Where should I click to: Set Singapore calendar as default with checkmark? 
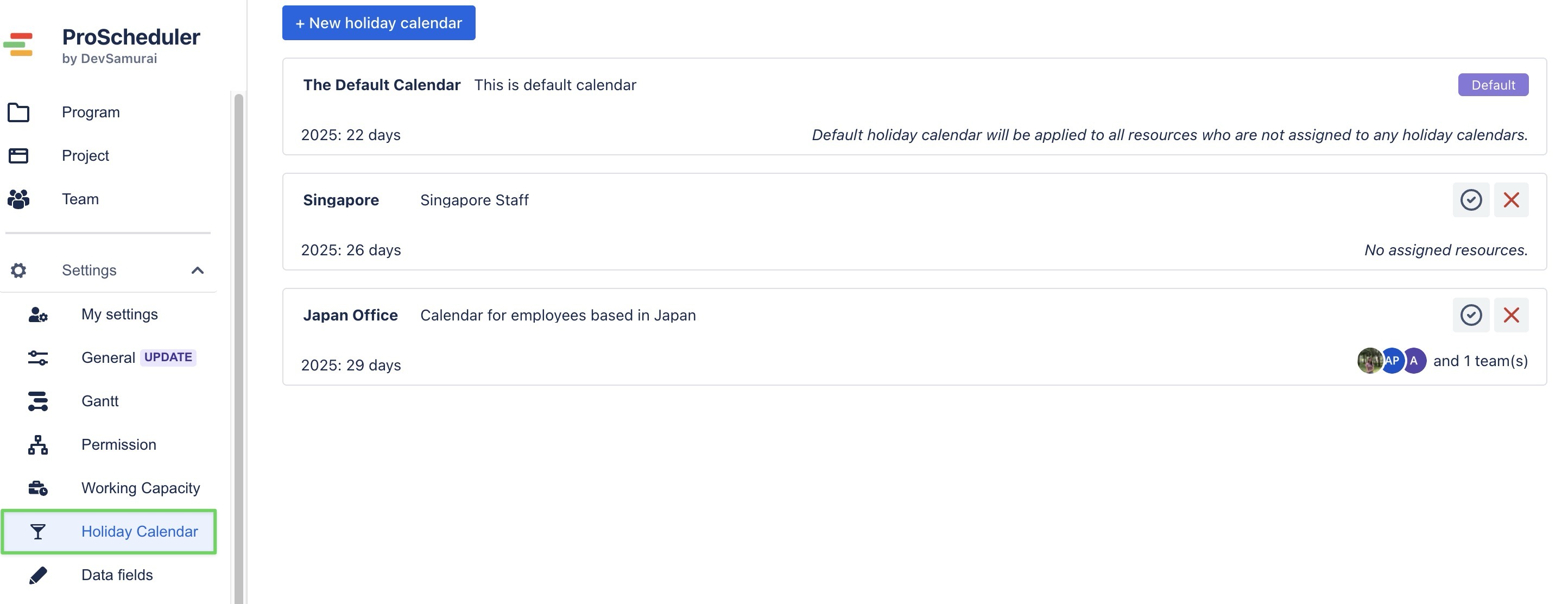pyautogui.click(x=1471, y=200)
